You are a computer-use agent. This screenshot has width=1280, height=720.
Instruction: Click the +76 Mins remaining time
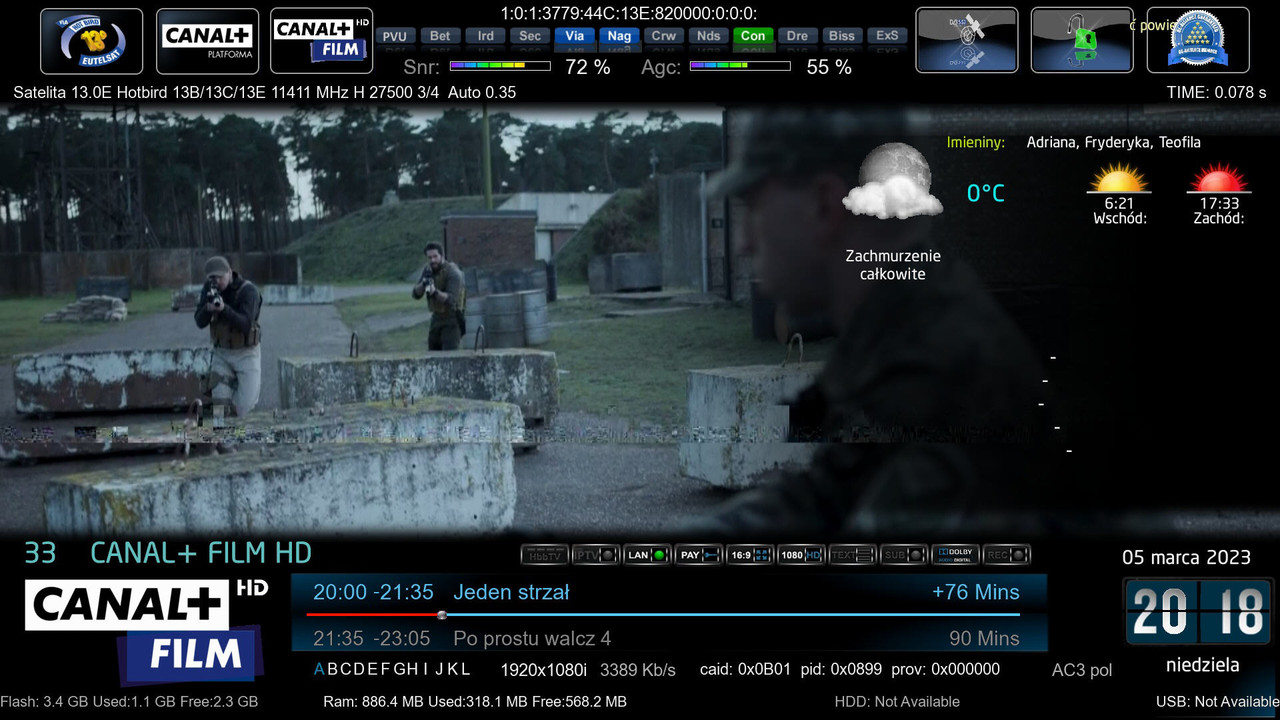click(976, 592)
